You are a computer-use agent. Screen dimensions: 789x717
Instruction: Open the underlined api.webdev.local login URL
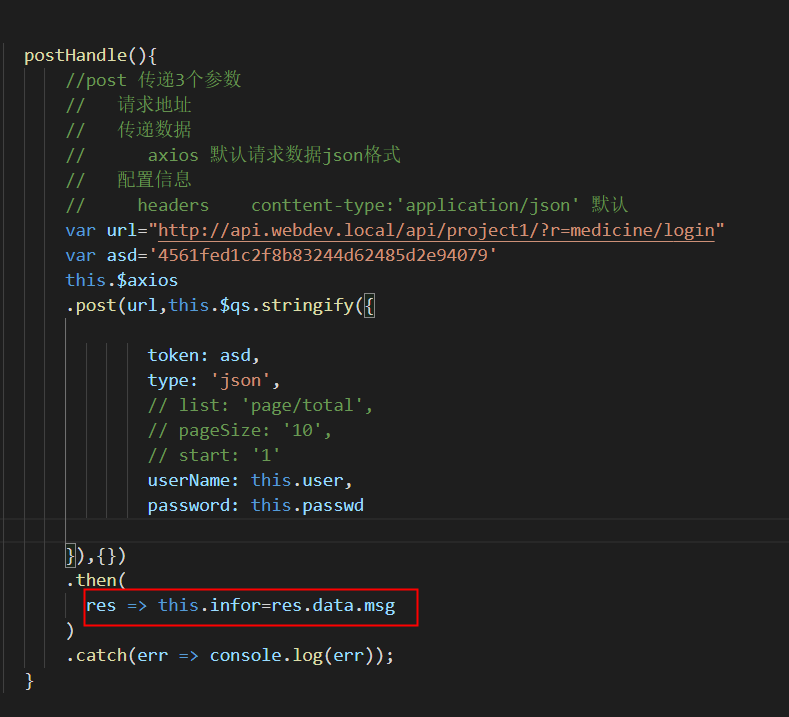(436, 230)
